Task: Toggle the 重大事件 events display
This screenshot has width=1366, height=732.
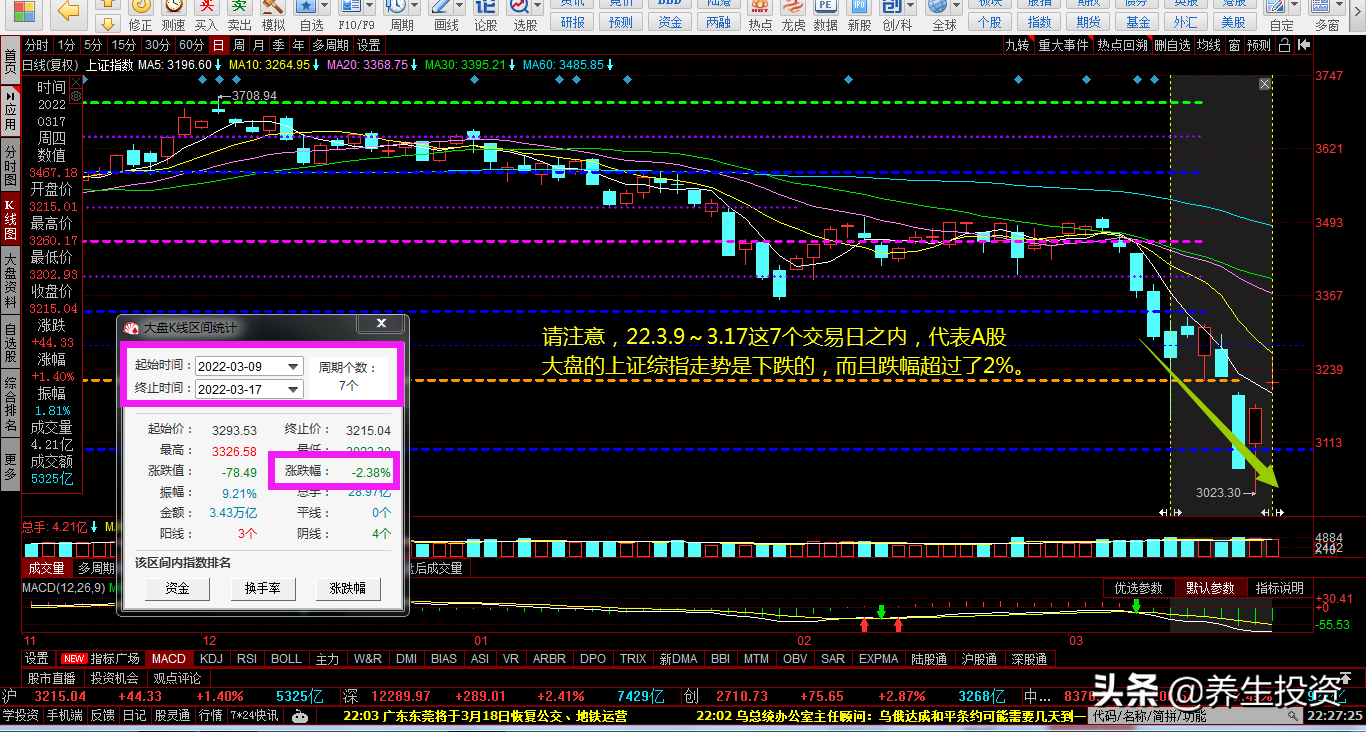Action: pyautogui.click(x=1062, y=45)
